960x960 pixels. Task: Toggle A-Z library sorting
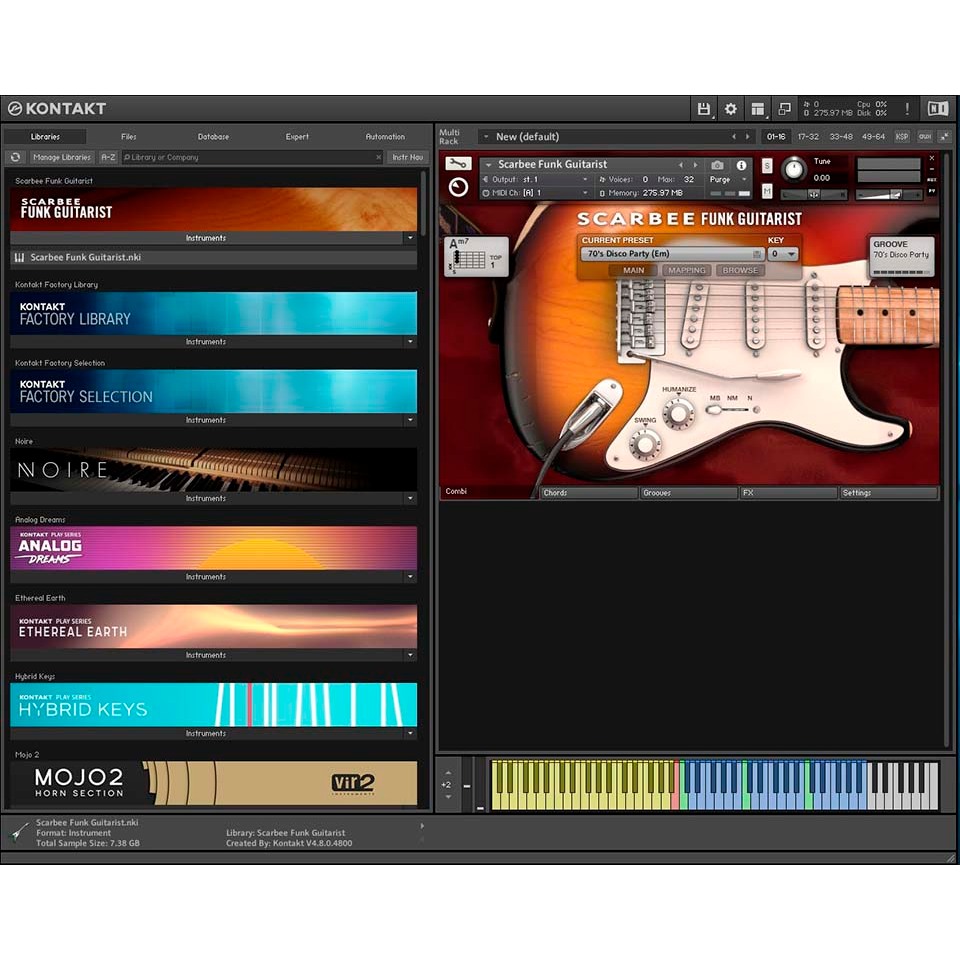108,157
